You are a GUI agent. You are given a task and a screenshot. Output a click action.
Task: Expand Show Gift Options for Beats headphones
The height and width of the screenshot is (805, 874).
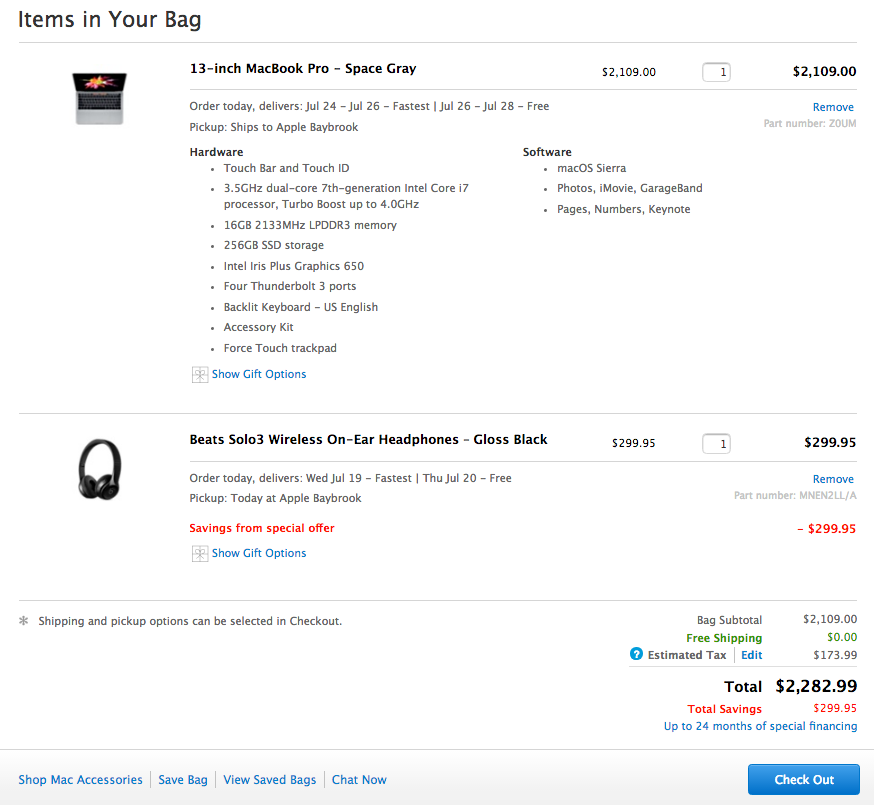tap(259, 553)
